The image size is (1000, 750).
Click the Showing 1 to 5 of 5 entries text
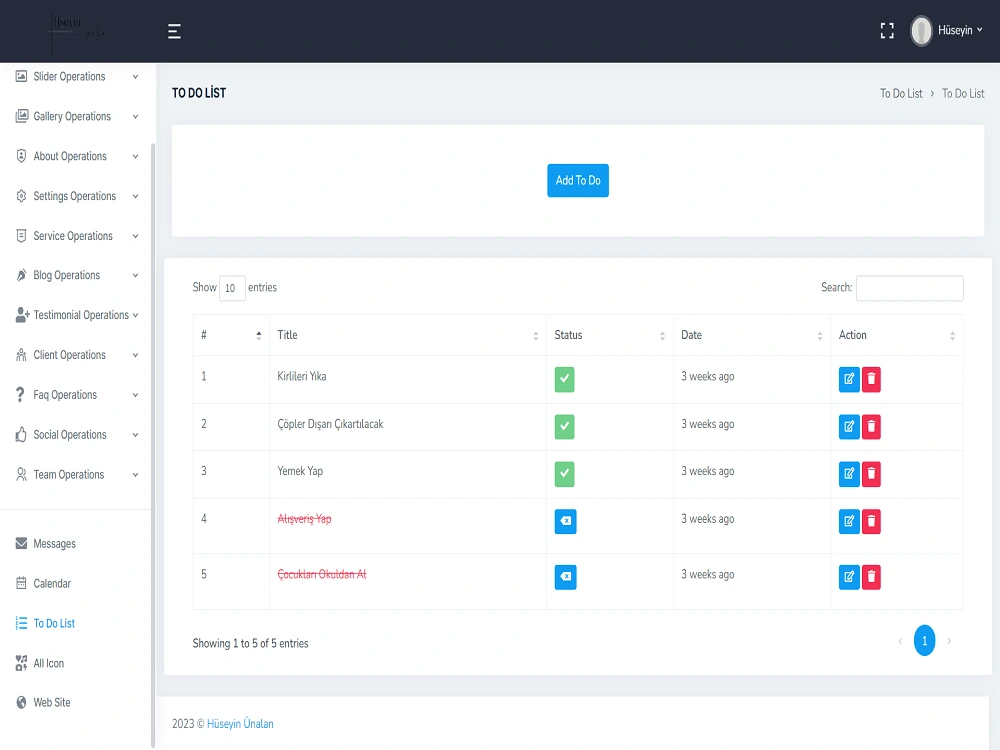click(250, 643)
